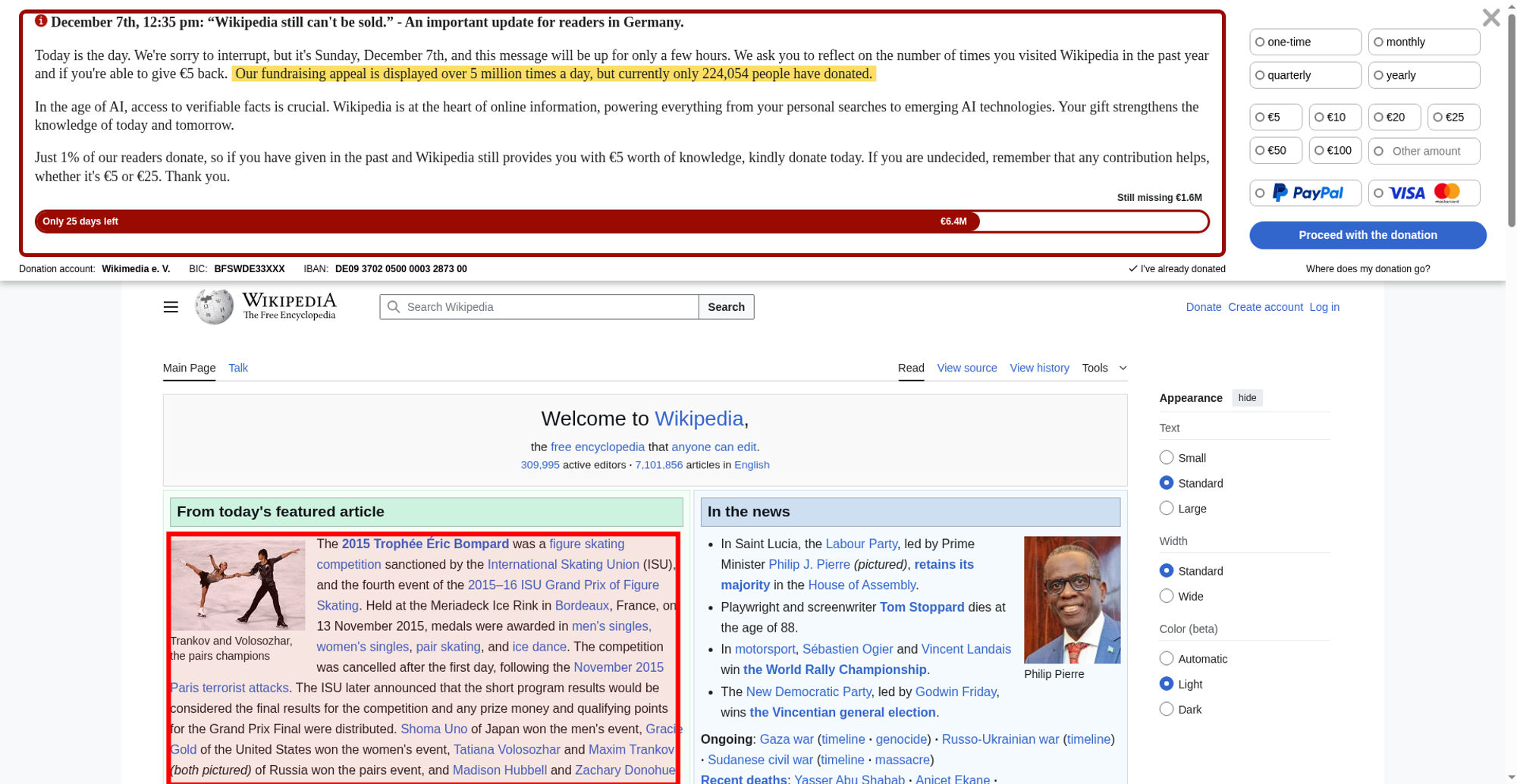Click the Create account link
Image resolution: width=1517 pixels, height=784 pixels.
coord(1265,307)
